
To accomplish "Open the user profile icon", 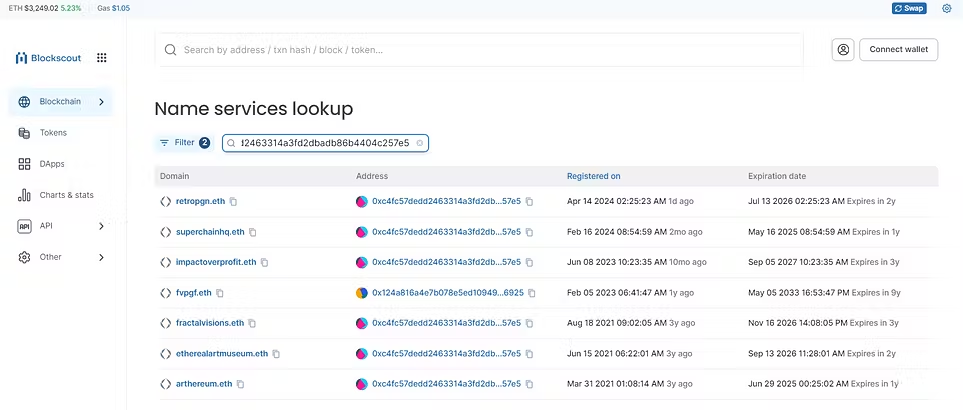I will click(843, 50).
